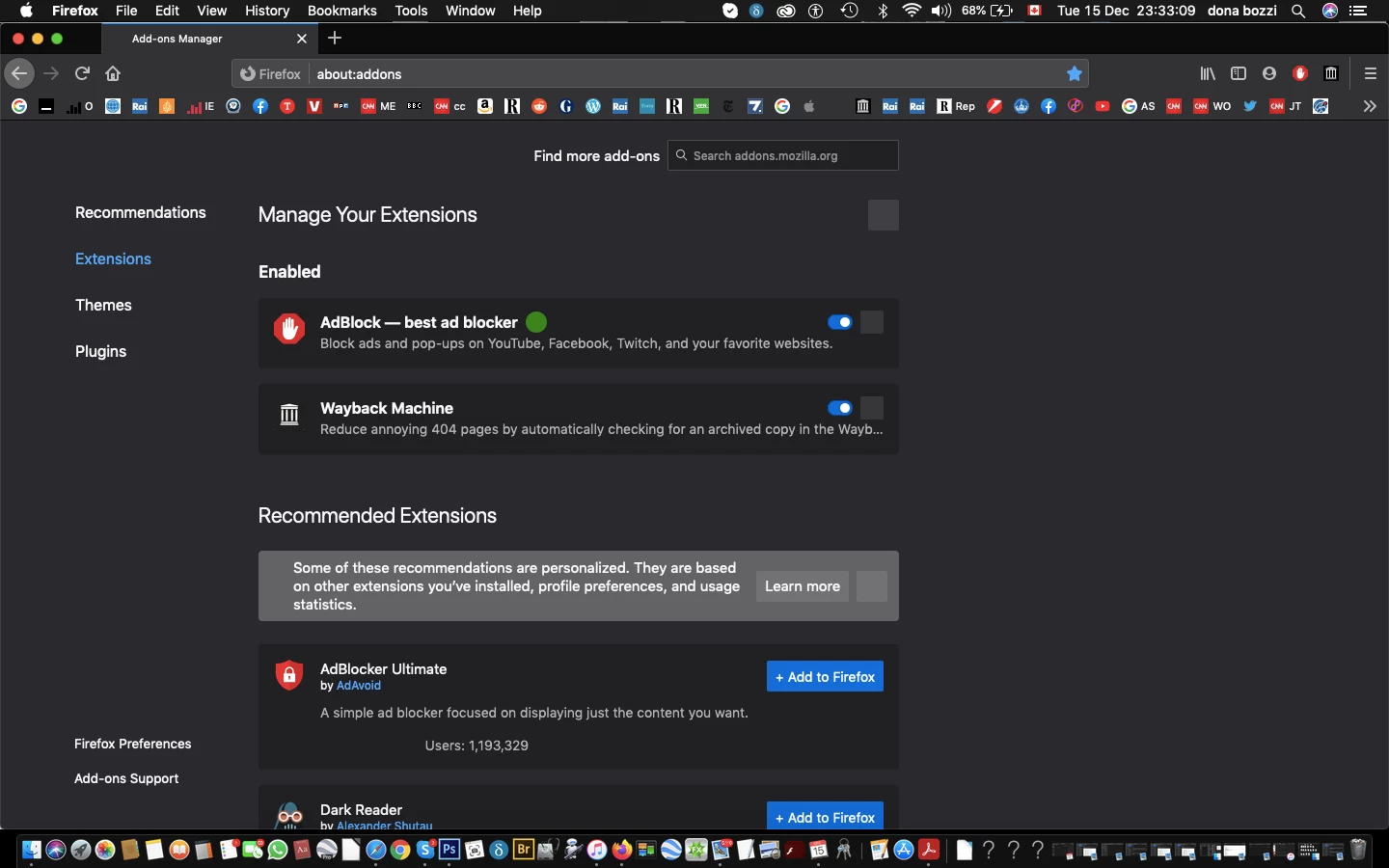Click the AdBlock extension red hand icon

(x=289, y=329)
